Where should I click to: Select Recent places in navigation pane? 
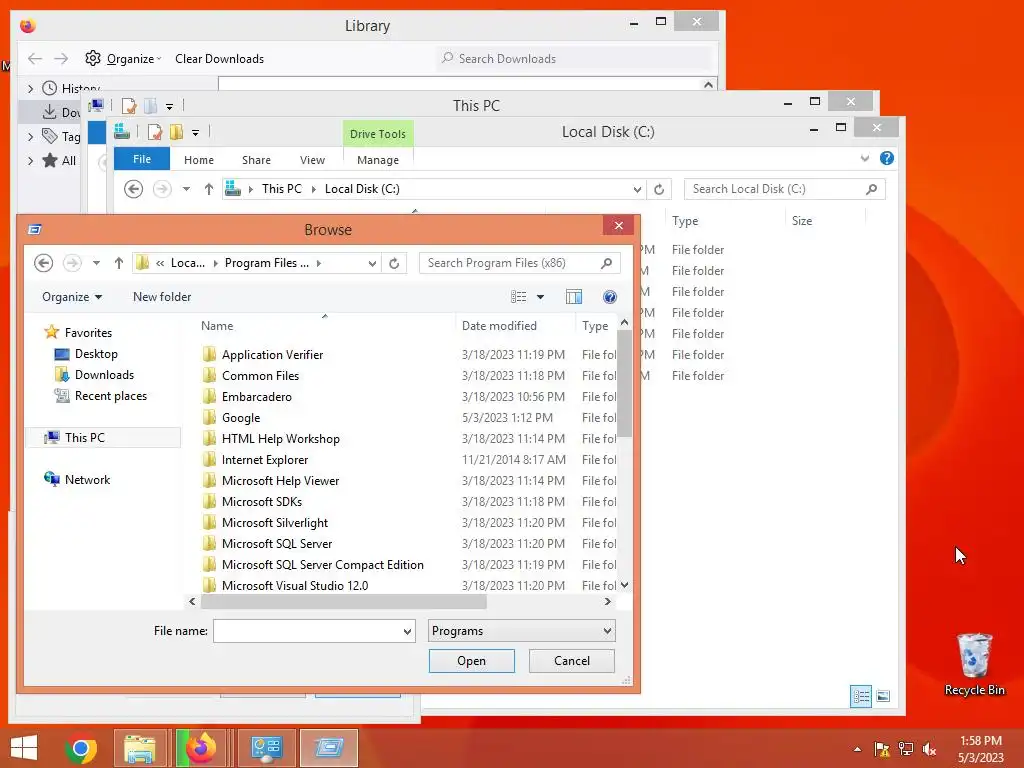[110, 396]
